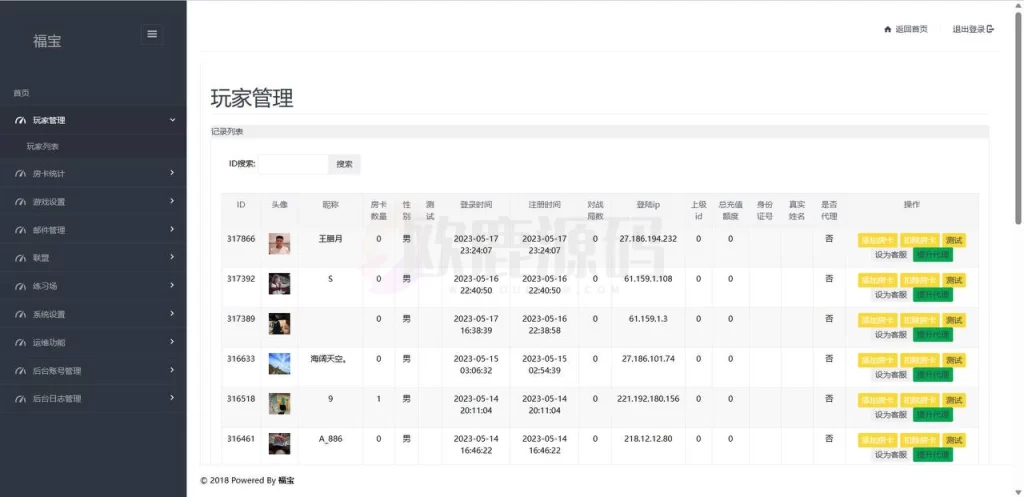Image resolution: width=1024 pixels, height=497 pixels.
Task: Click 测试 button for player 316633
Action: [x=953, y=361]
